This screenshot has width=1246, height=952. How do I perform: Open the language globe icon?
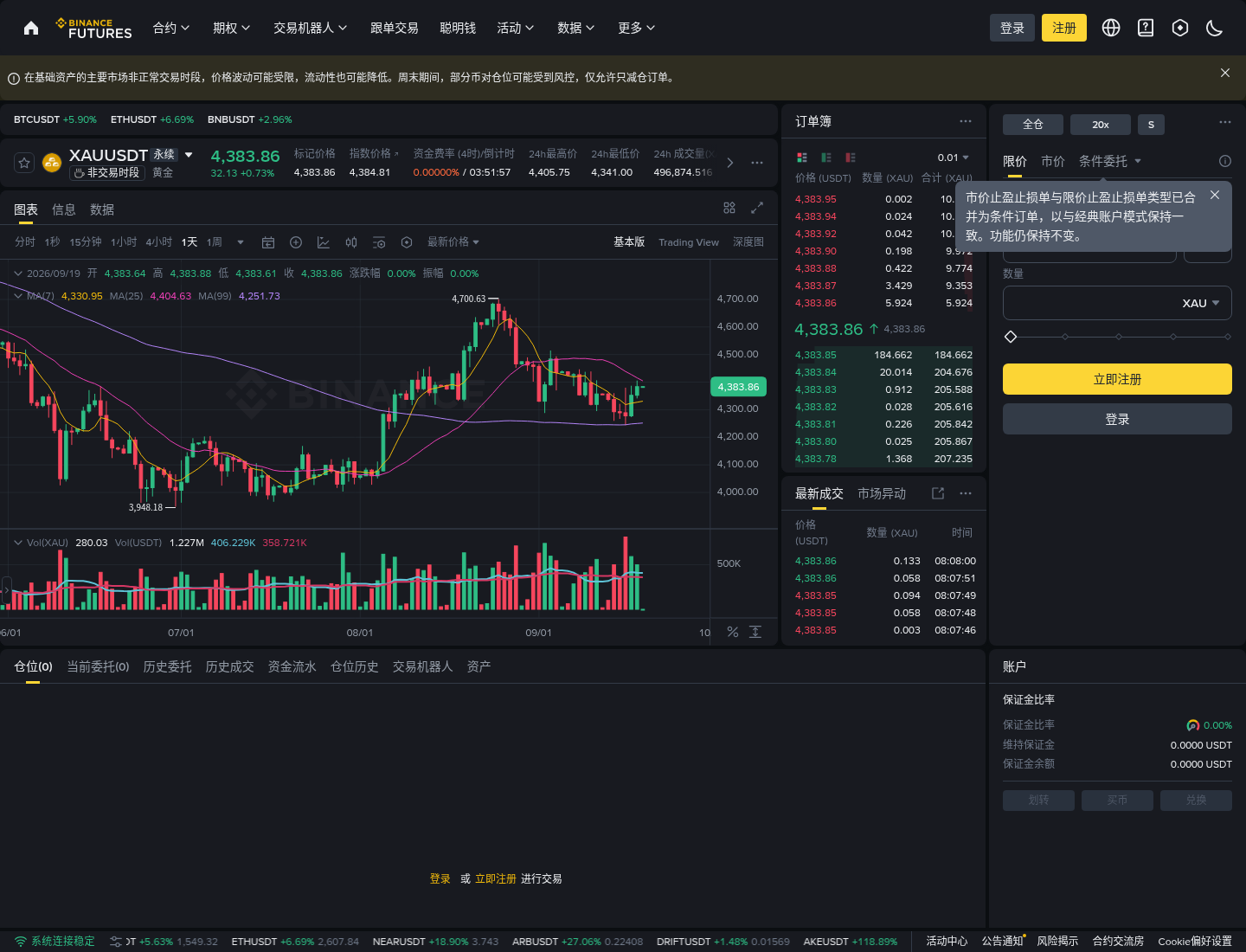pos(1111,28)
